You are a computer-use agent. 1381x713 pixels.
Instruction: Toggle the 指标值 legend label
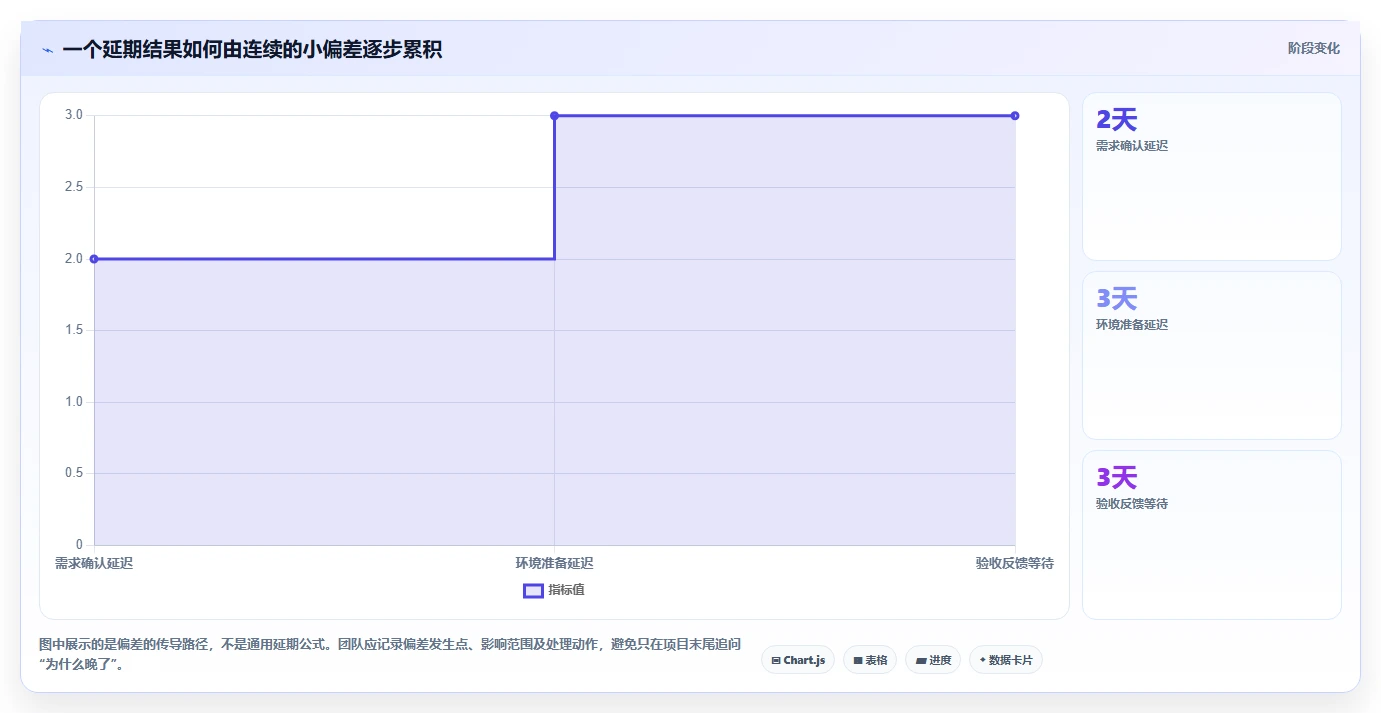(566, 590)
